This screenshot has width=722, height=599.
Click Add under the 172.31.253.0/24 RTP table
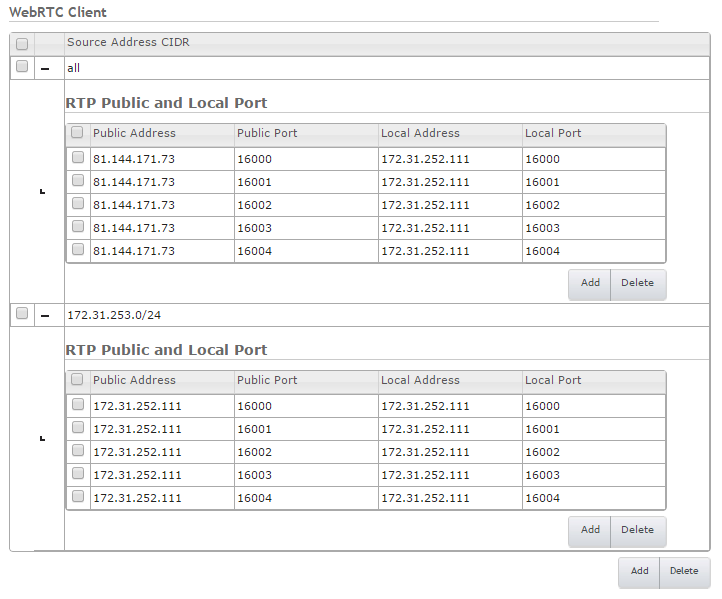coord(589,531)
